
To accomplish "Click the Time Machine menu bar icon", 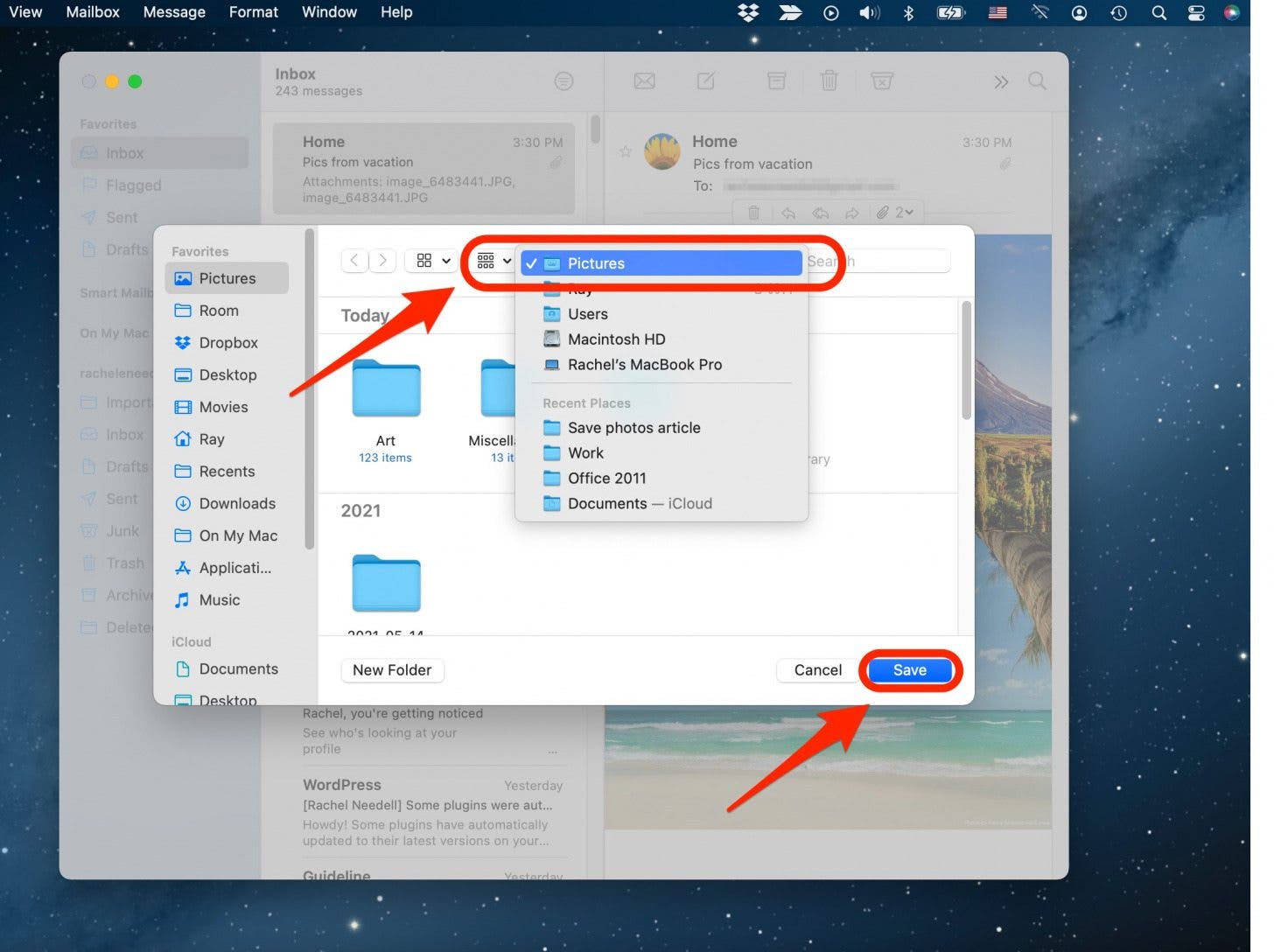I will point(1118,12).
